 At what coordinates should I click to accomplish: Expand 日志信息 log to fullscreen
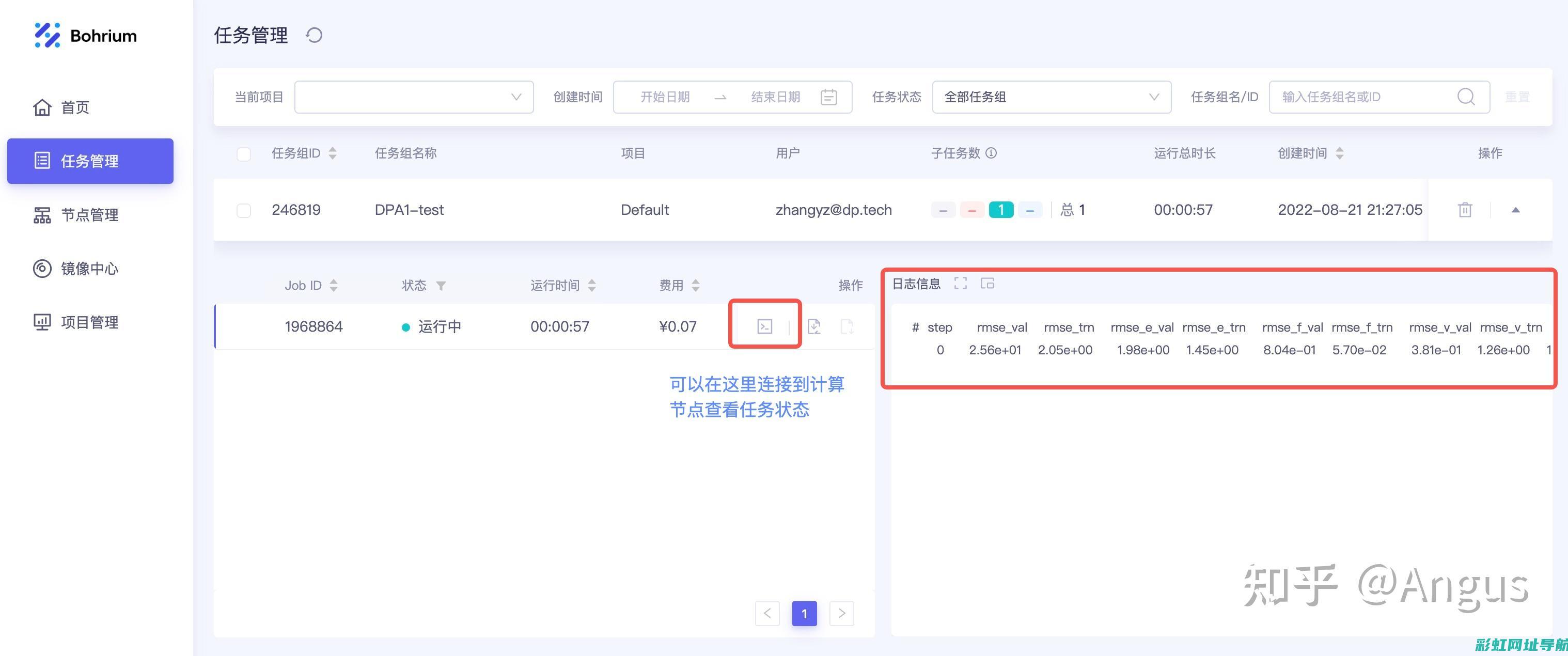(961, 283)
